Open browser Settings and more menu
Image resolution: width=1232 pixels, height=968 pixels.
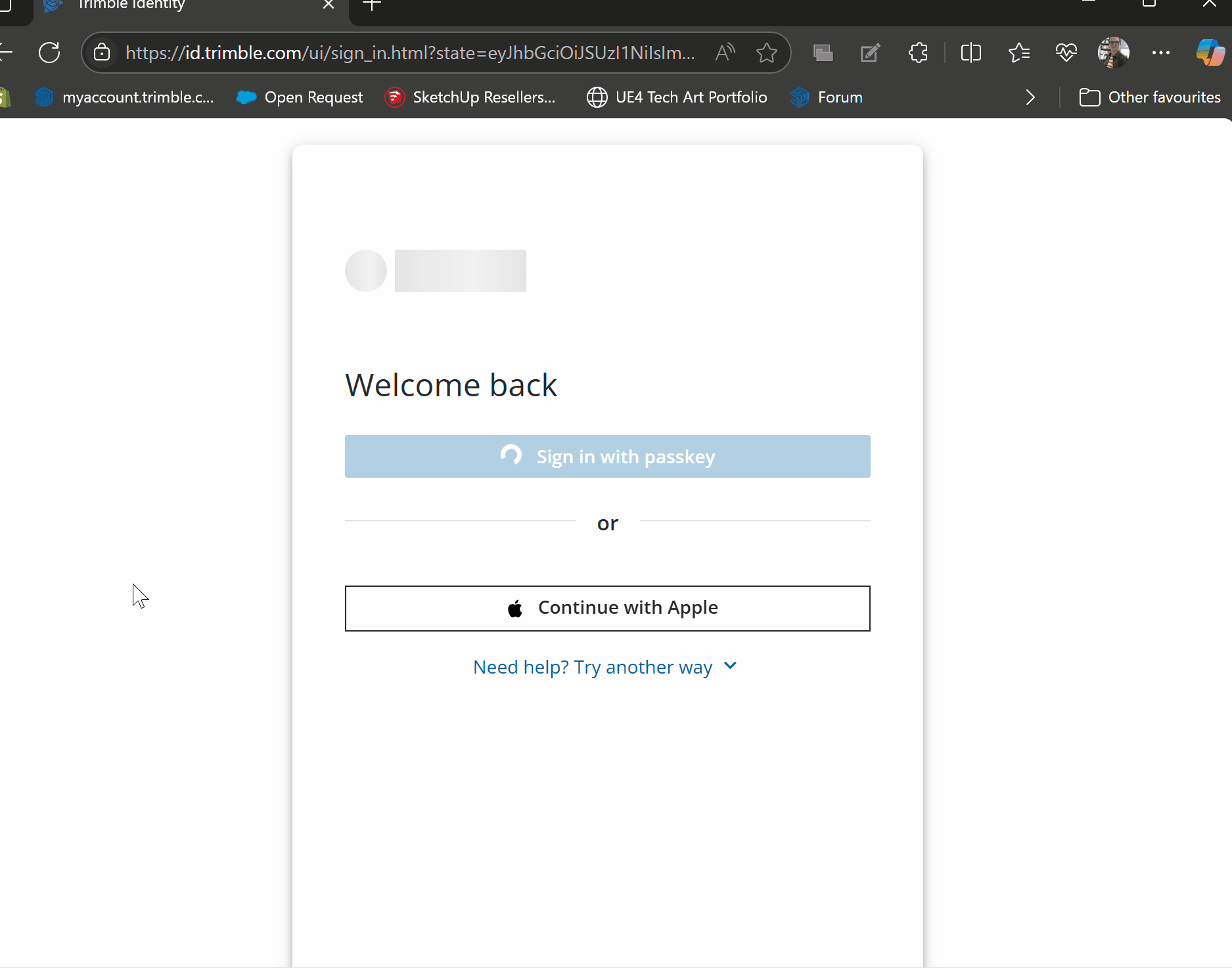(1162, 53)
